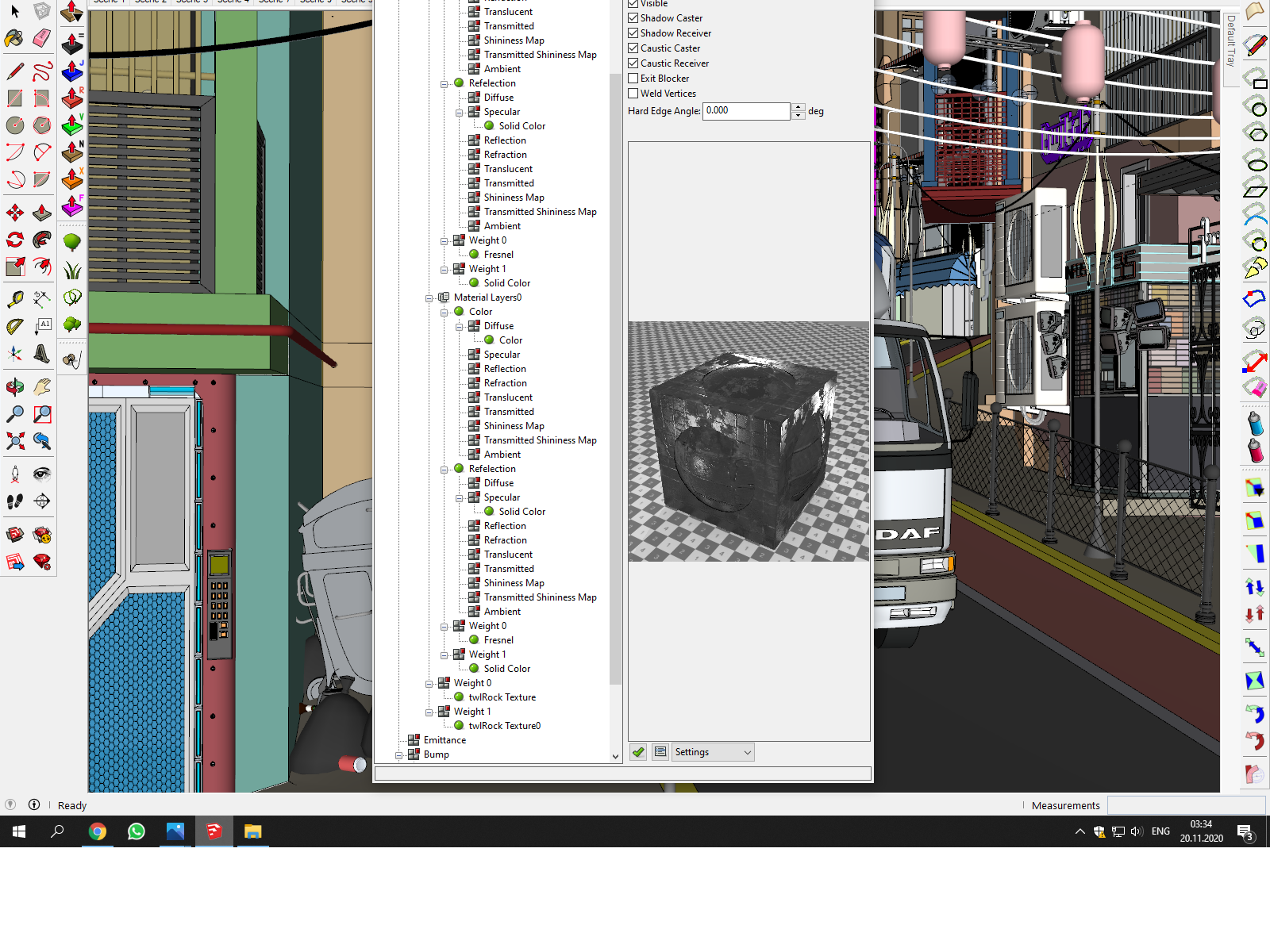1270x952 pixels.
Task: Select the Tape Measure tool
Action: (x=15, y=300)
